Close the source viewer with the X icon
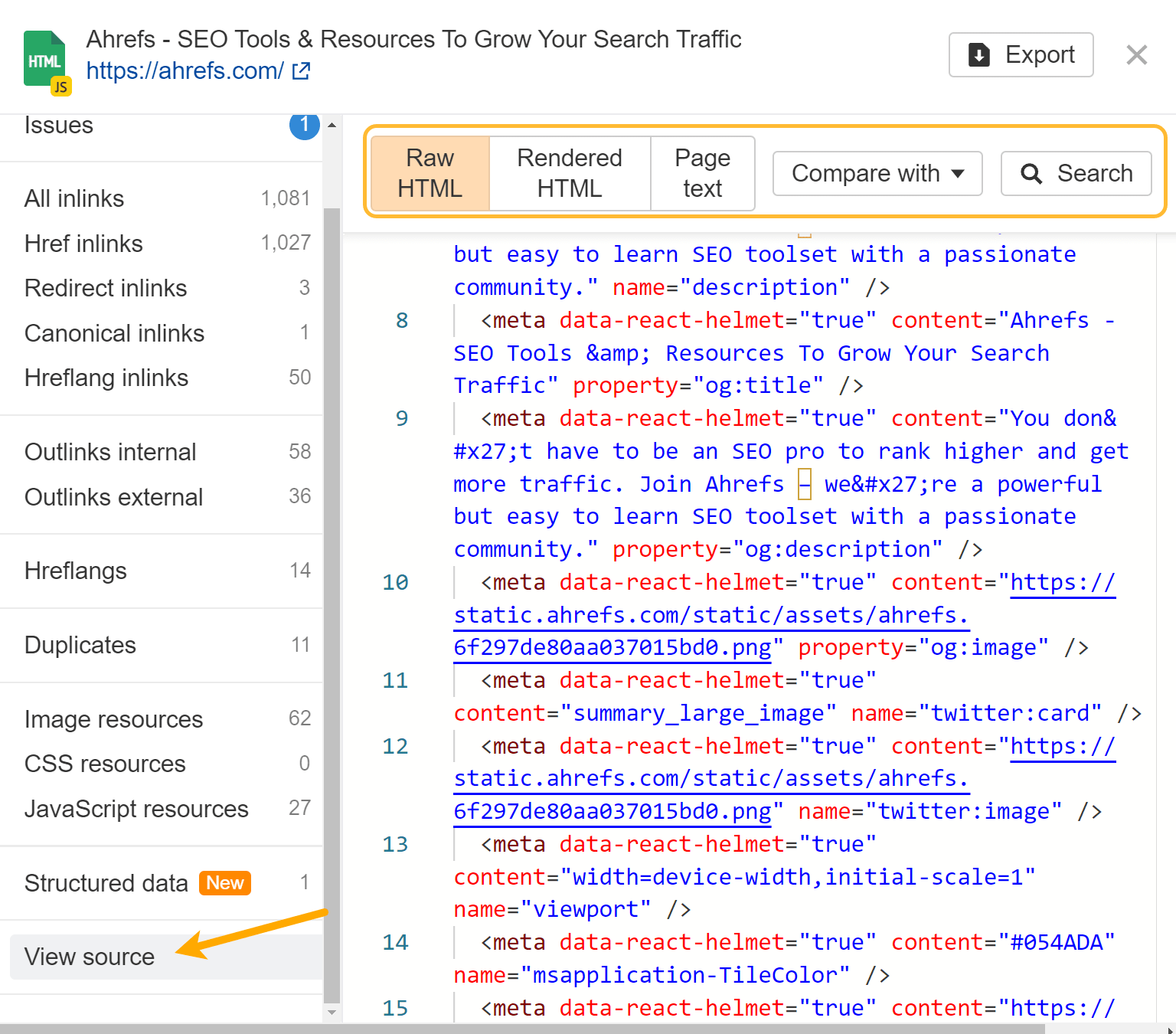Image resolution: width=1176 pixels, height=1034 pixels. pyautogui.click(x=1136, y=54)
